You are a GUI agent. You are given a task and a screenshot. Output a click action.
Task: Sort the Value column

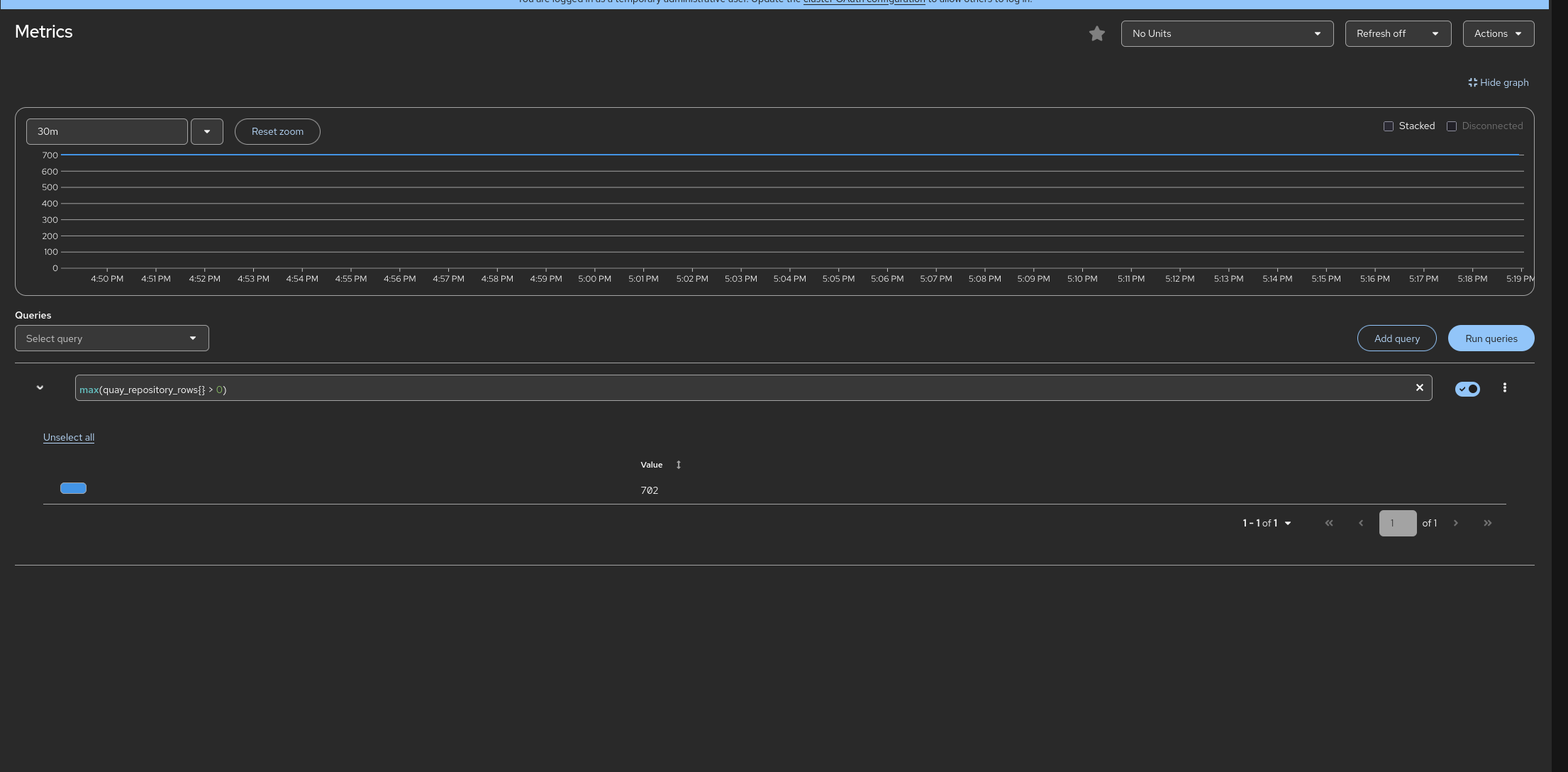(x=678, y=465)
